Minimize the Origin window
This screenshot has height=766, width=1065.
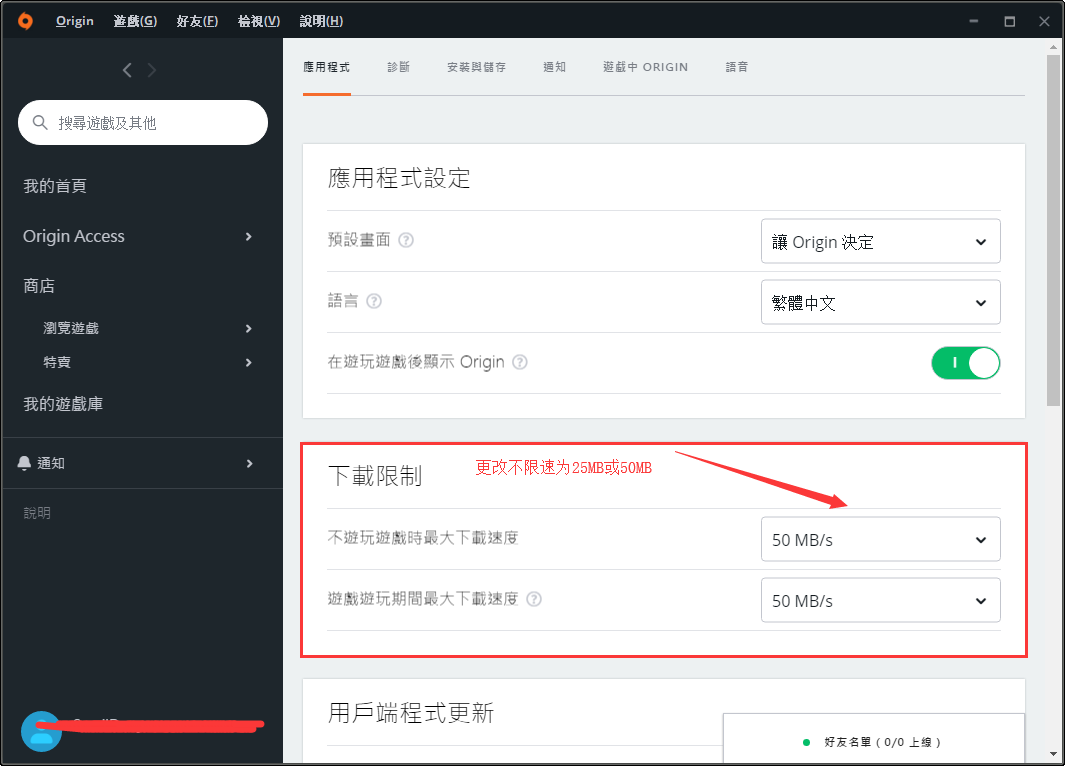tap(974, 21)
